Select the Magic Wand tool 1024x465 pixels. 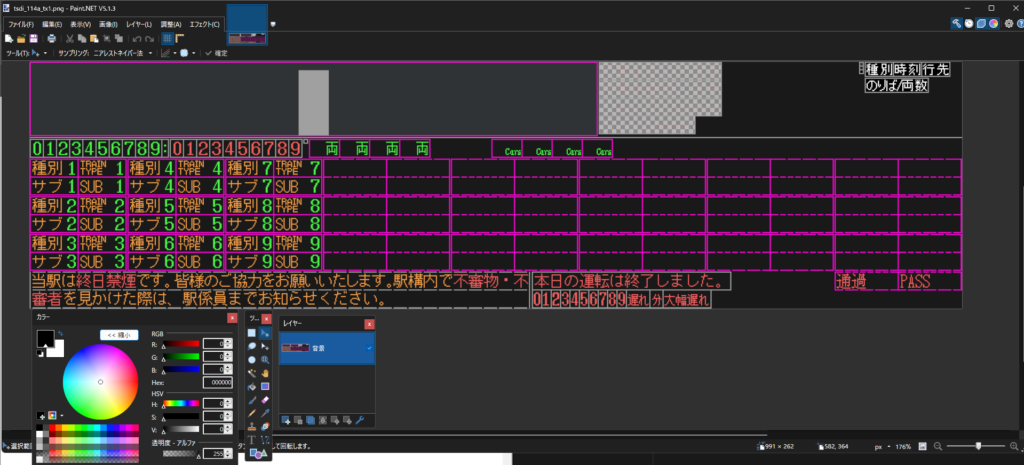[x=251, y=372]
